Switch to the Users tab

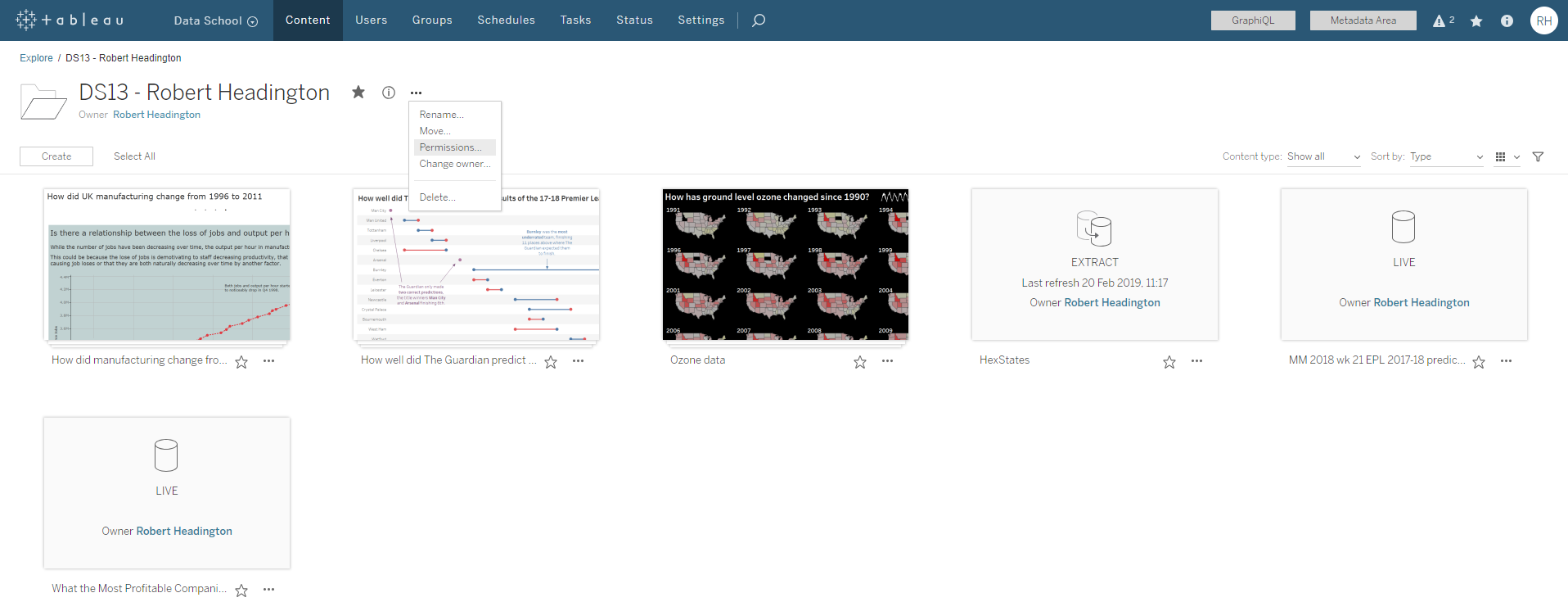pos(372,20)
